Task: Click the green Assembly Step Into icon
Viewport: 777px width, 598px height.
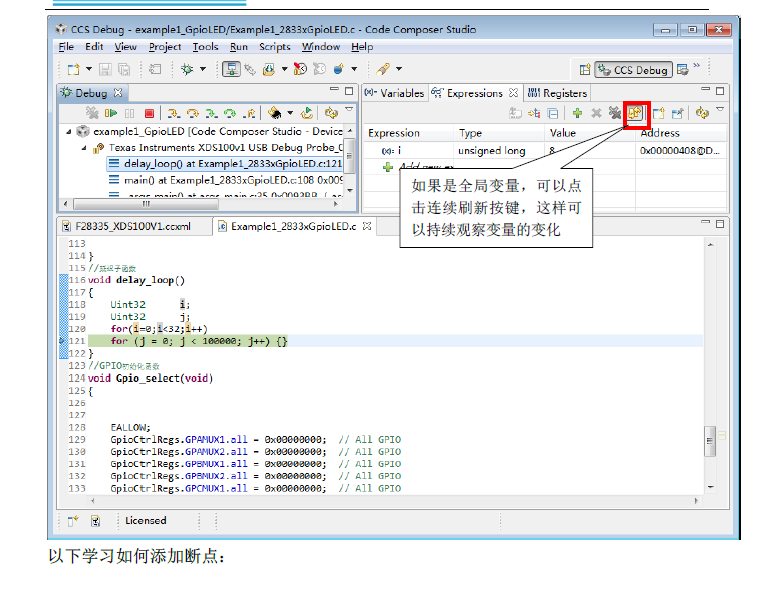Action: pos(212,113)
